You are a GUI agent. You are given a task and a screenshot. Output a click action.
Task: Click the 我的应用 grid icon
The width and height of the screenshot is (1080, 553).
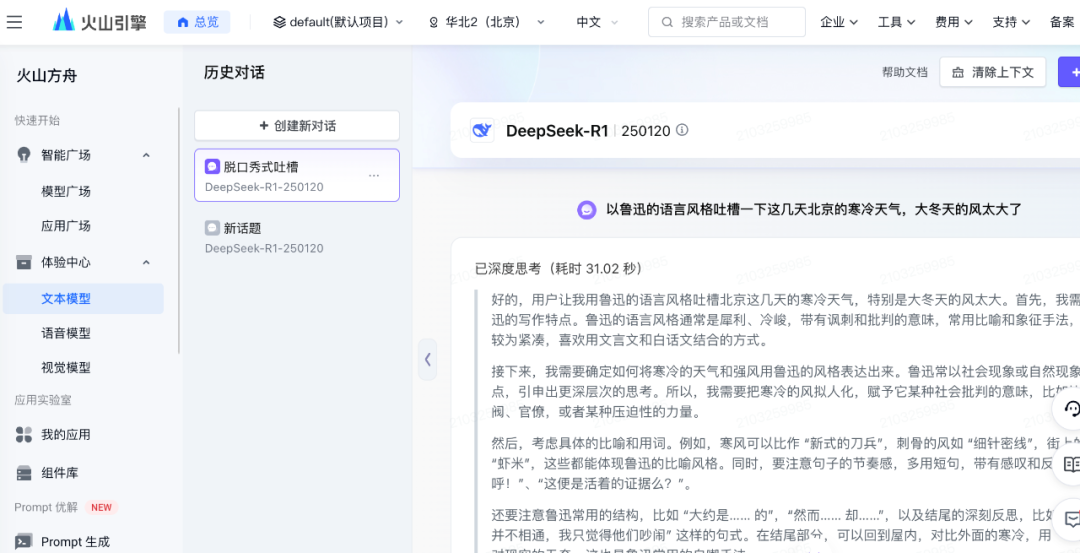coord(24,435)
